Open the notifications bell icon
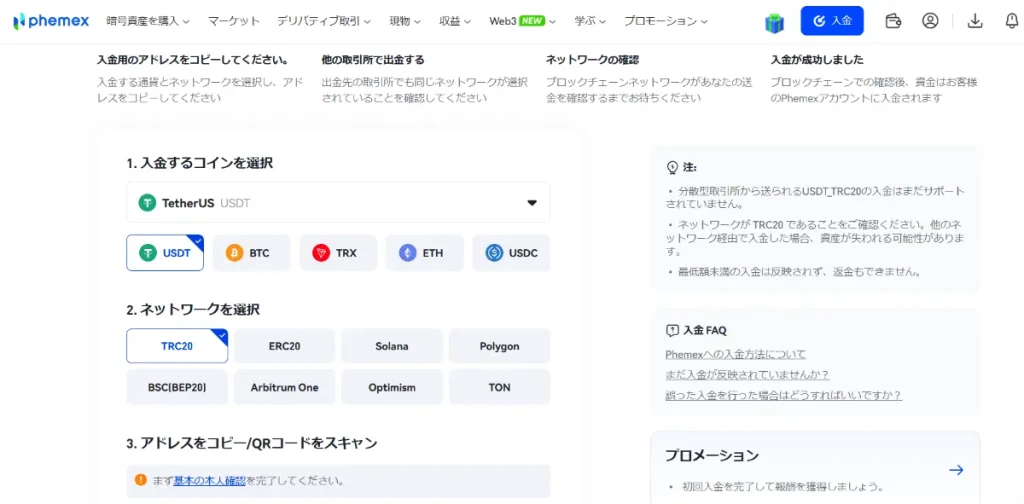Viewport: 1024px width, 504px height. tap(1012, 21)
